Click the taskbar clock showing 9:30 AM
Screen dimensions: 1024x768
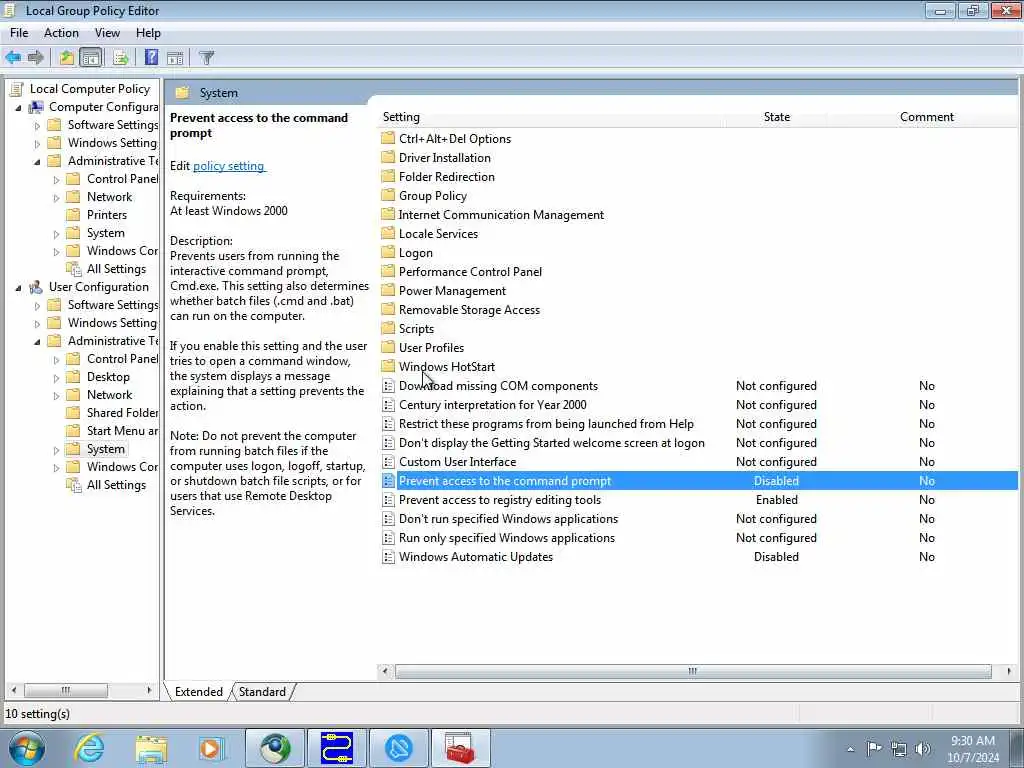click(x=973, y=749)
